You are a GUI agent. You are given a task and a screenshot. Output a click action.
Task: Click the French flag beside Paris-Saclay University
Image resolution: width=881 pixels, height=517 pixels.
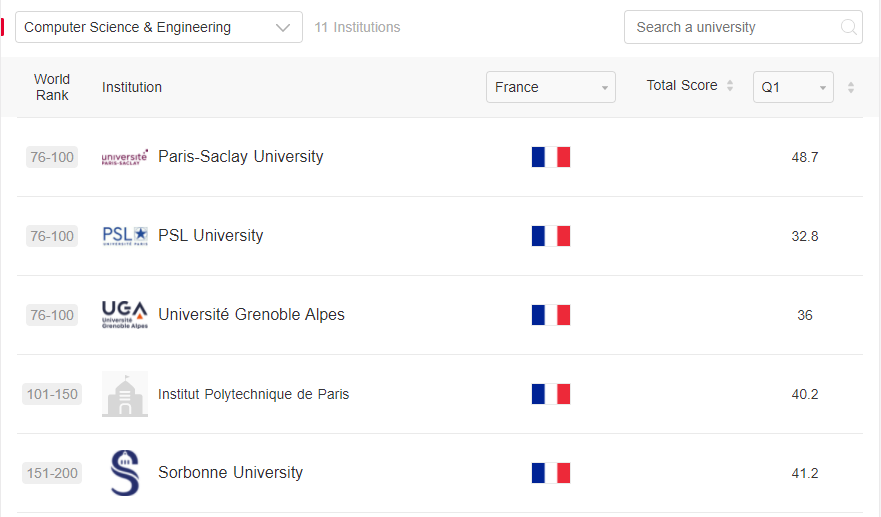click(x=551, y=157)
